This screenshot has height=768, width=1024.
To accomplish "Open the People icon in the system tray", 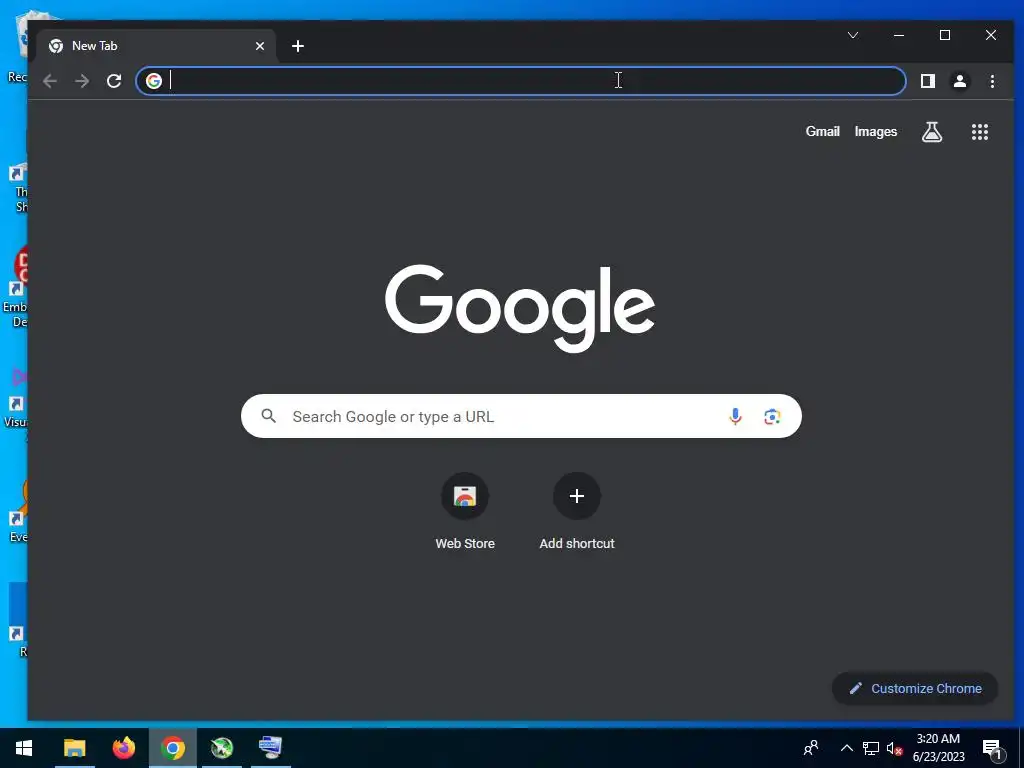I will (x=811, y=748).
